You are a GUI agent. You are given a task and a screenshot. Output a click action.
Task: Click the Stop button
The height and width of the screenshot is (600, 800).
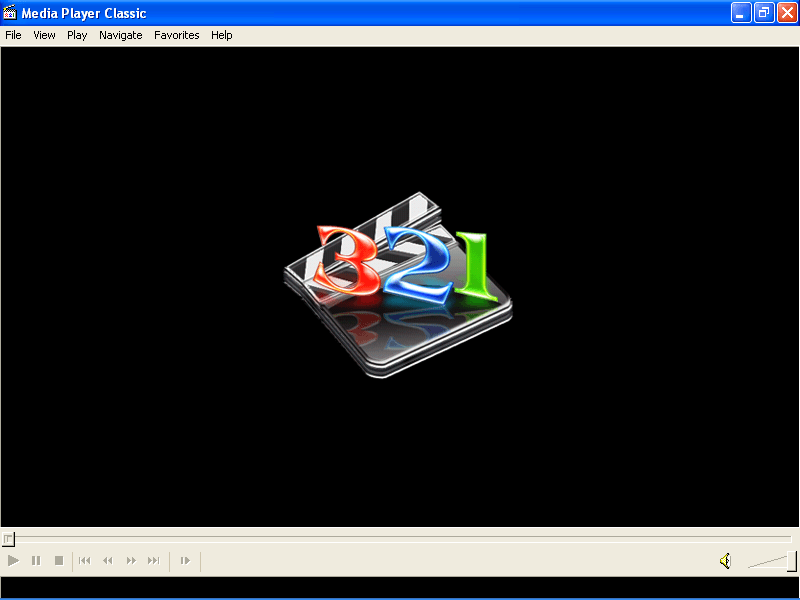[59, 561]
